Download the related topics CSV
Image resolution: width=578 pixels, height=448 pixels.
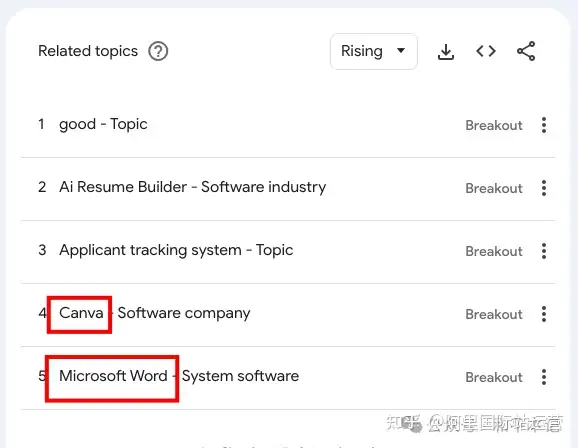point(446,52)
